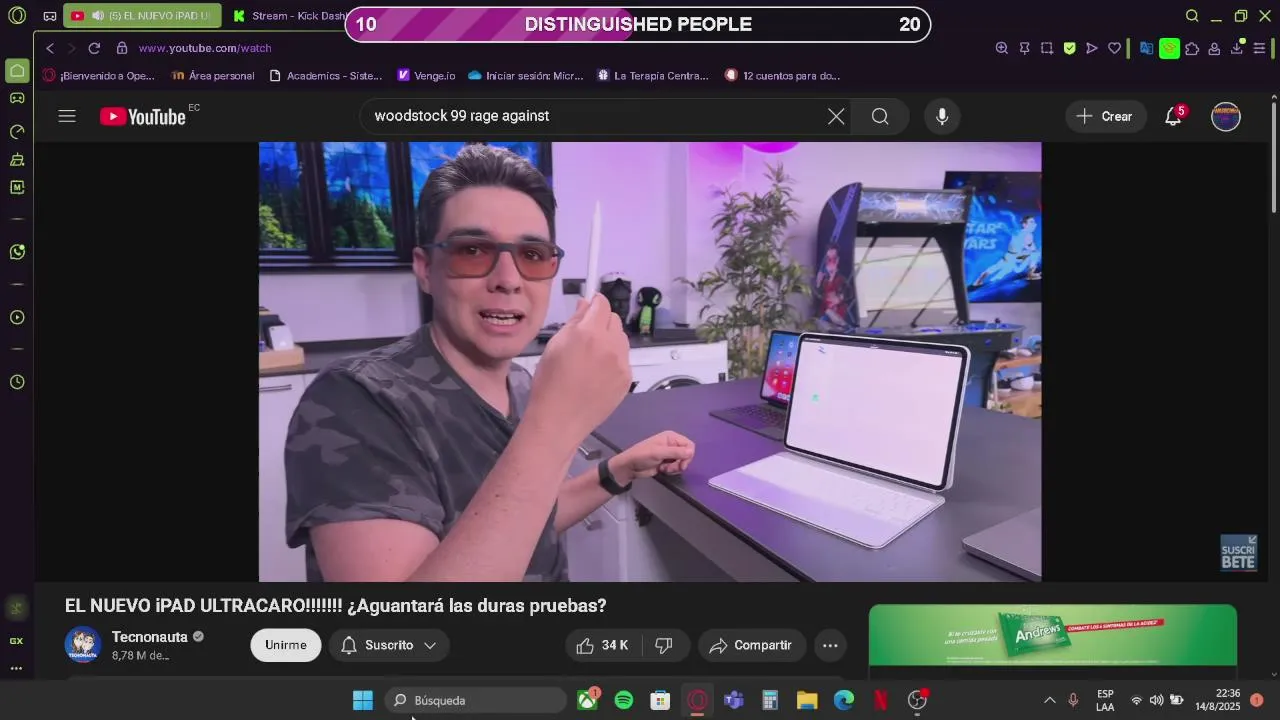Screen dimensions: 1280x720
Task: Go back to the previous page
Action: click(x=50, y=48)
